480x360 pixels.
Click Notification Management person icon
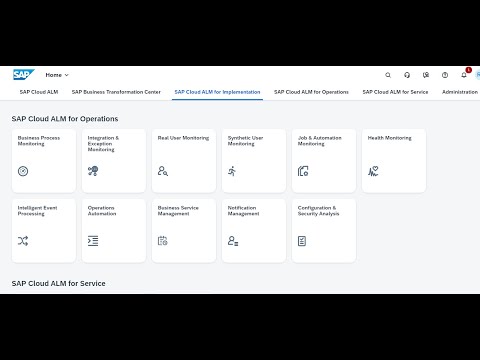pos(233,241)
